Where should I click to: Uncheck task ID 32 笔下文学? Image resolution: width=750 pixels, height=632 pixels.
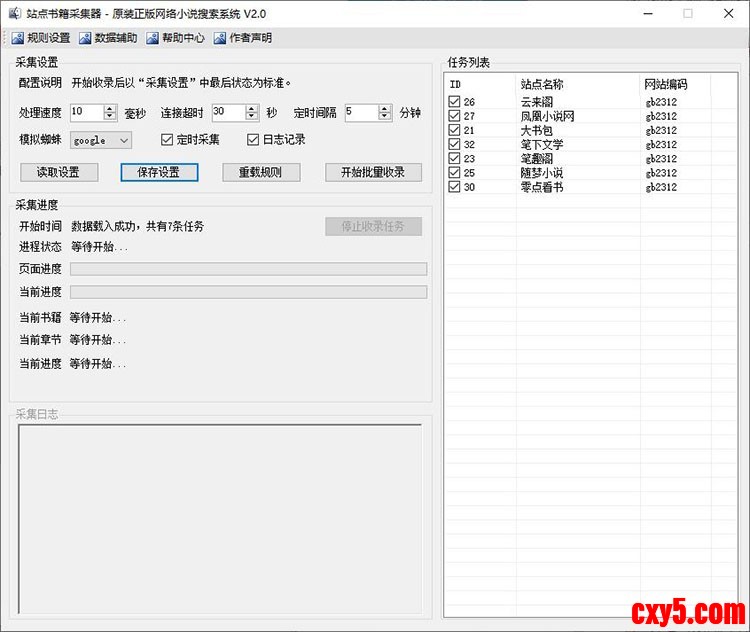point(454,144)
